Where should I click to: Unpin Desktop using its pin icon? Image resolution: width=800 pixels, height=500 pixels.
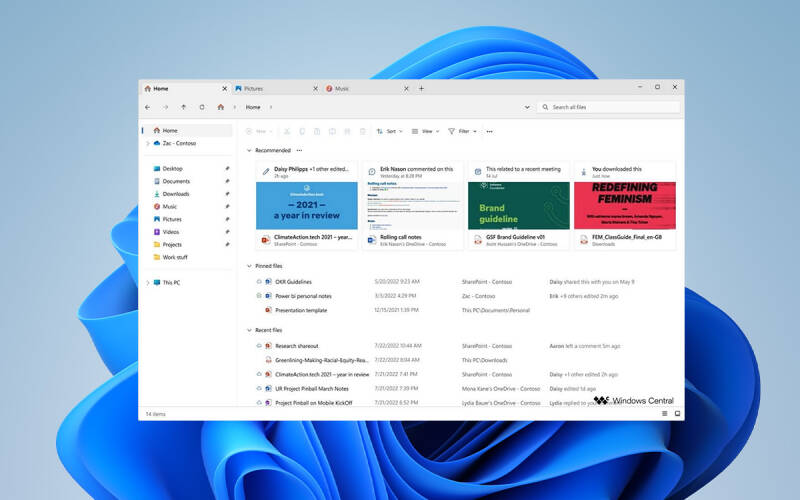pyautogui.click(x=227, y=168)
